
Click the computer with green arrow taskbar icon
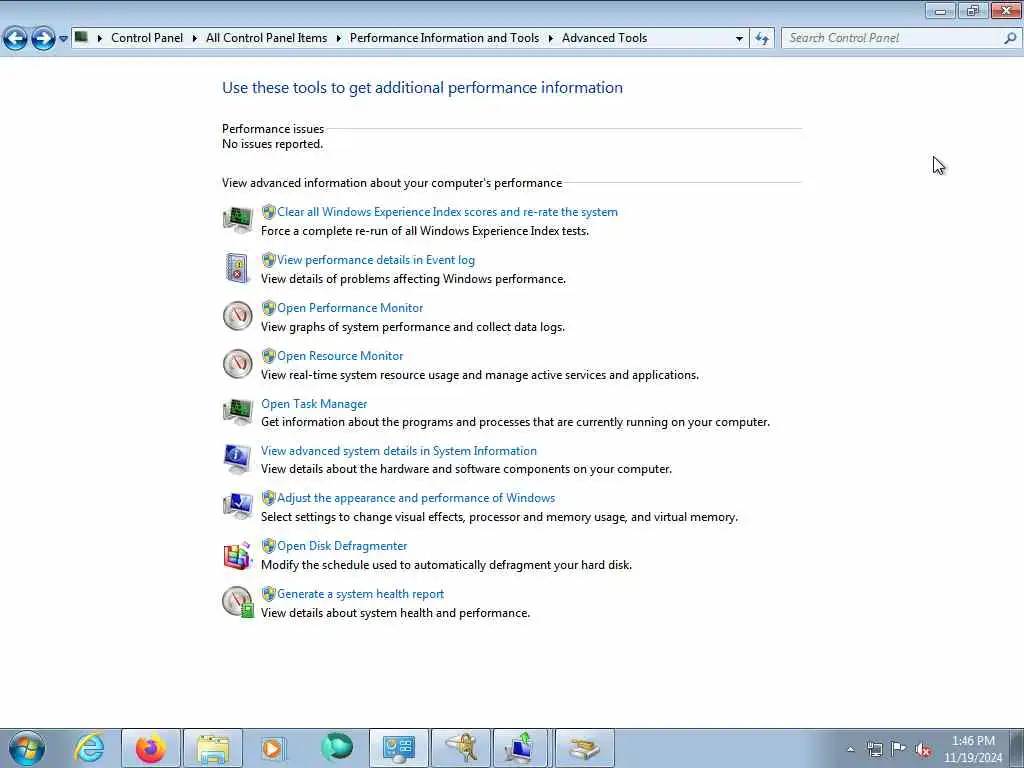[521, 748]
